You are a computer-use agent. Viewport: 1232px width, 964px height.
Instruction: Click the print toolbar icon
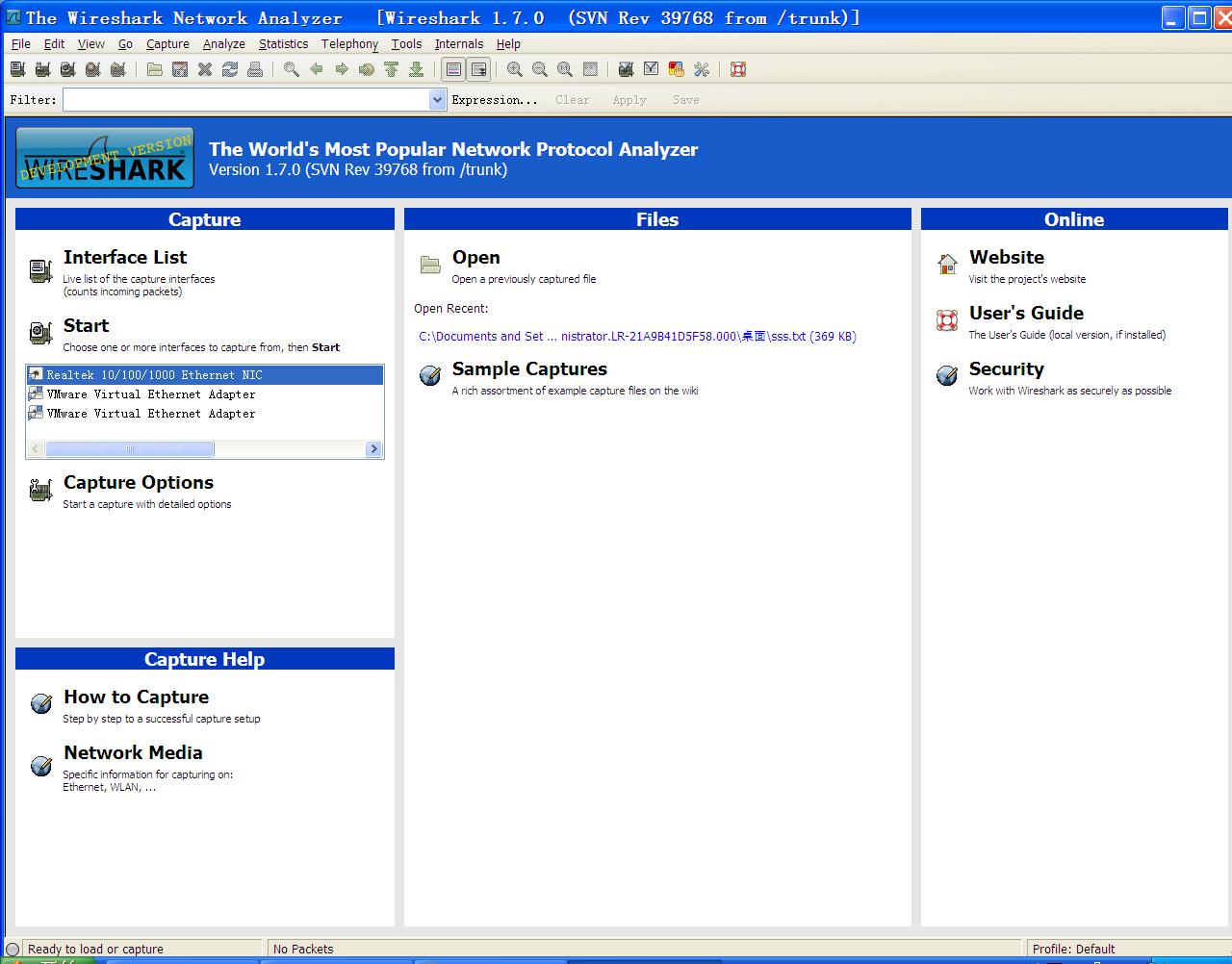pos(254,69)
